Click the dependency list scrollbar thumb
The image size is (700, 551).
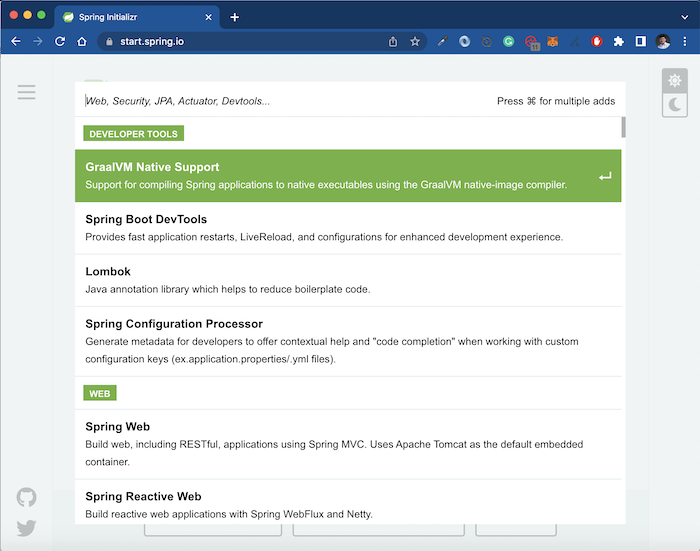click(623, 127)
